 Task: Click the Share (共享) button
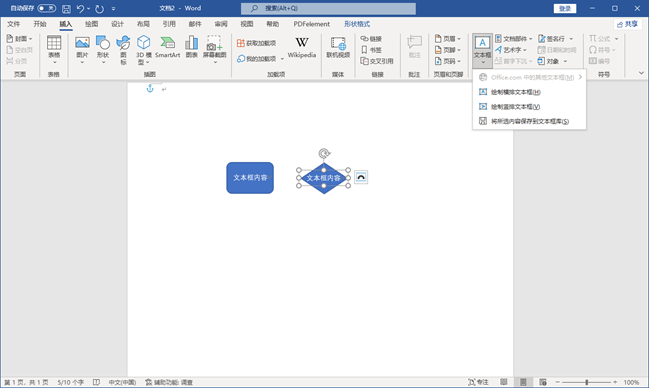[627, 24]
